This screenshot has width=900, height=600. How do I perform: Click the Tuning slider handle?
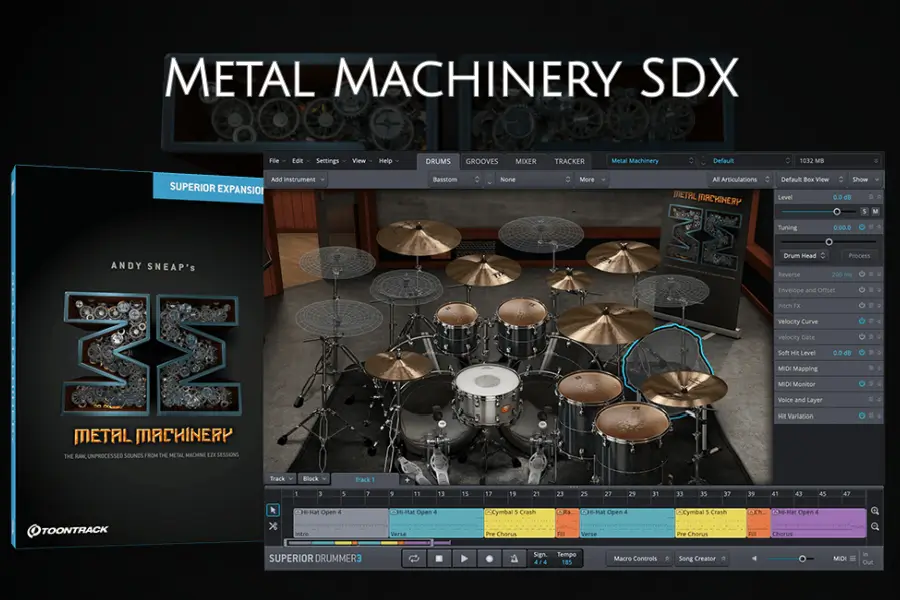pos(829,242)
